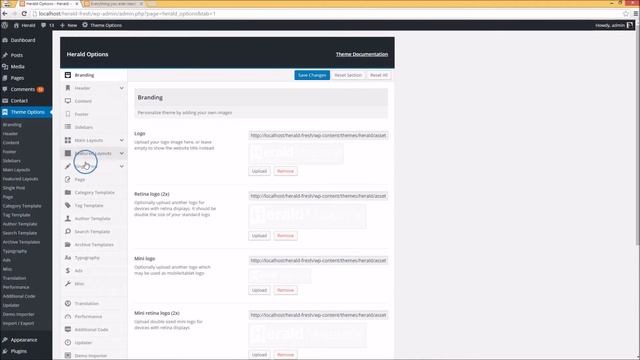Click the Ads dollar sign icon
640x360 pixels.
coord(68,271)
